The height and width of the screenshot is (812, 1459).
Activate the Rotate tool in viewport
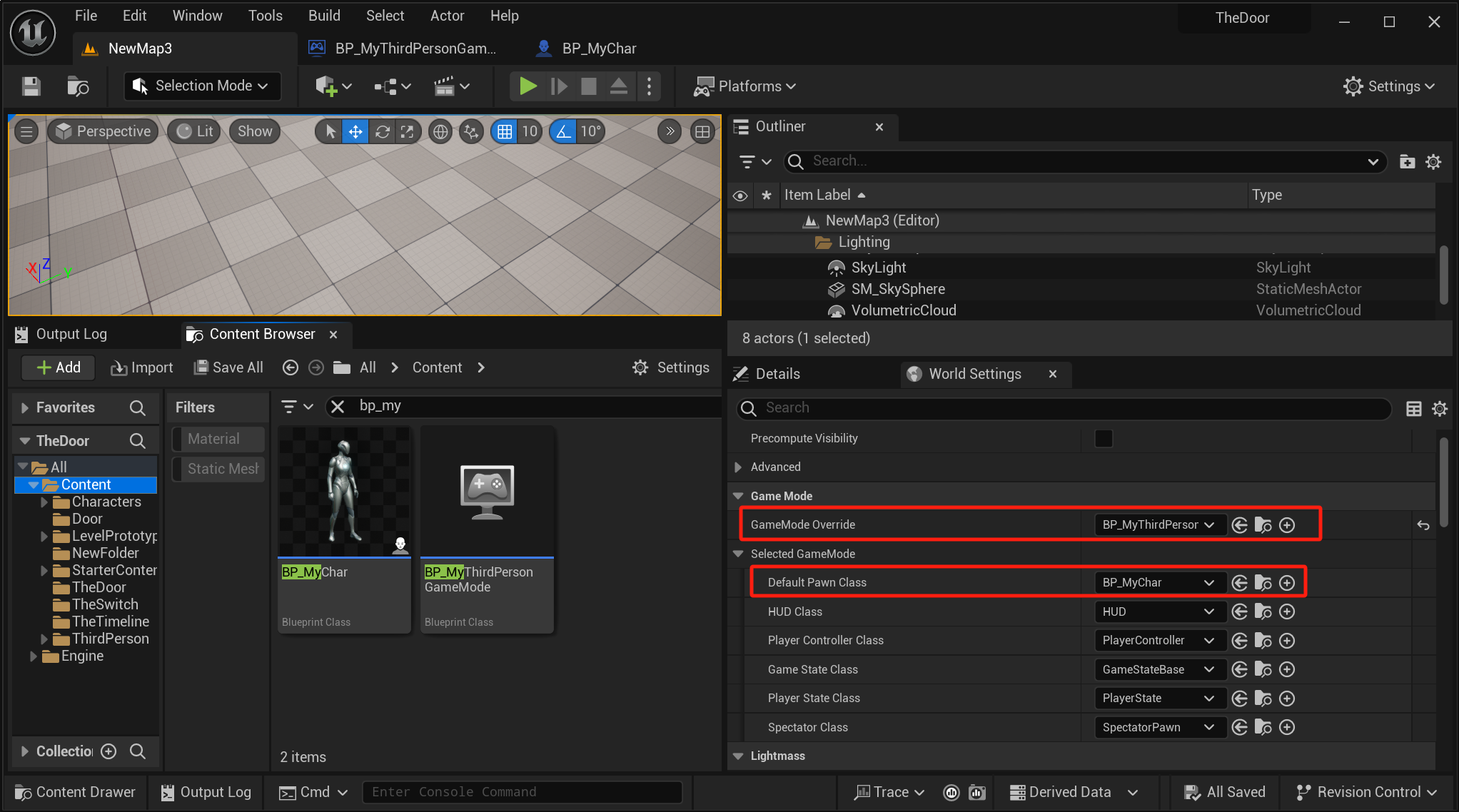pyautogui.click(x=383, y=131)
